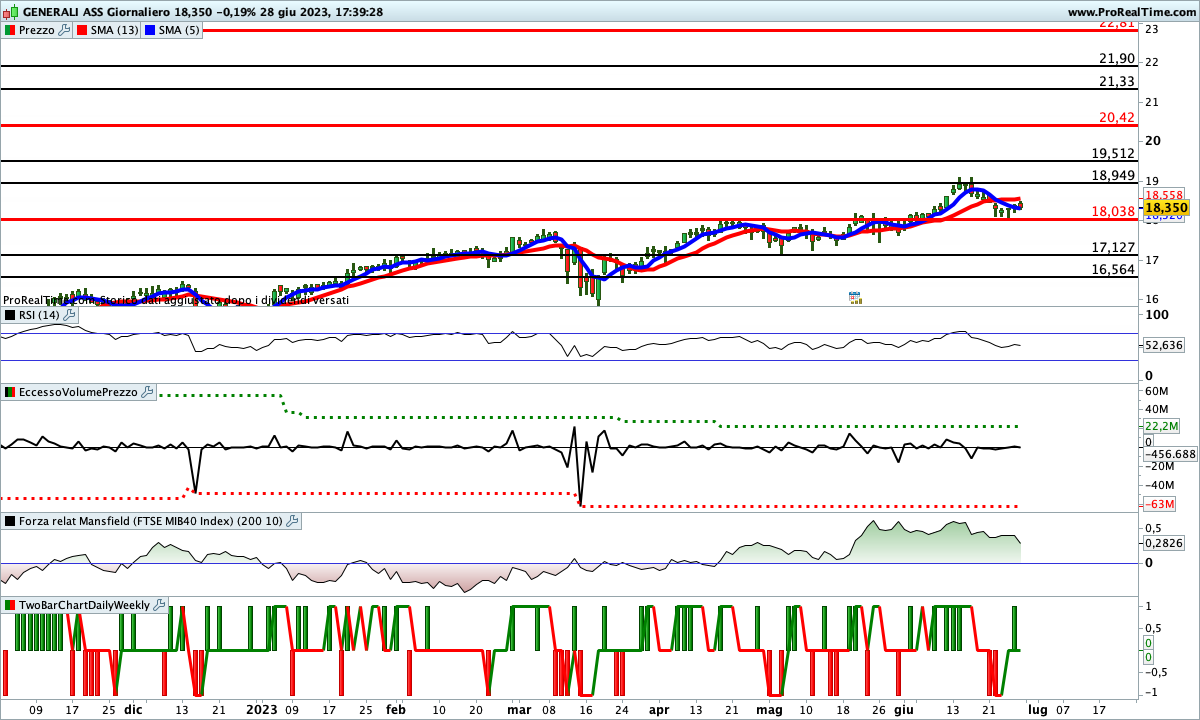Click the red 18,038 level label
The width and height of the screenshot is (1200, 720).
pyautogui.click(x=1114, y=211)
